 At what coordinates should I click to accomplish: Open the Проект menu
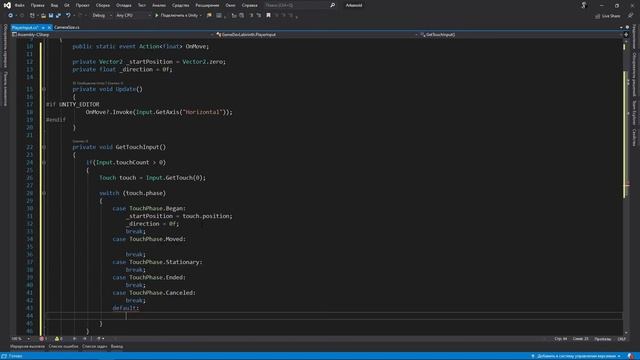[82, 5]
